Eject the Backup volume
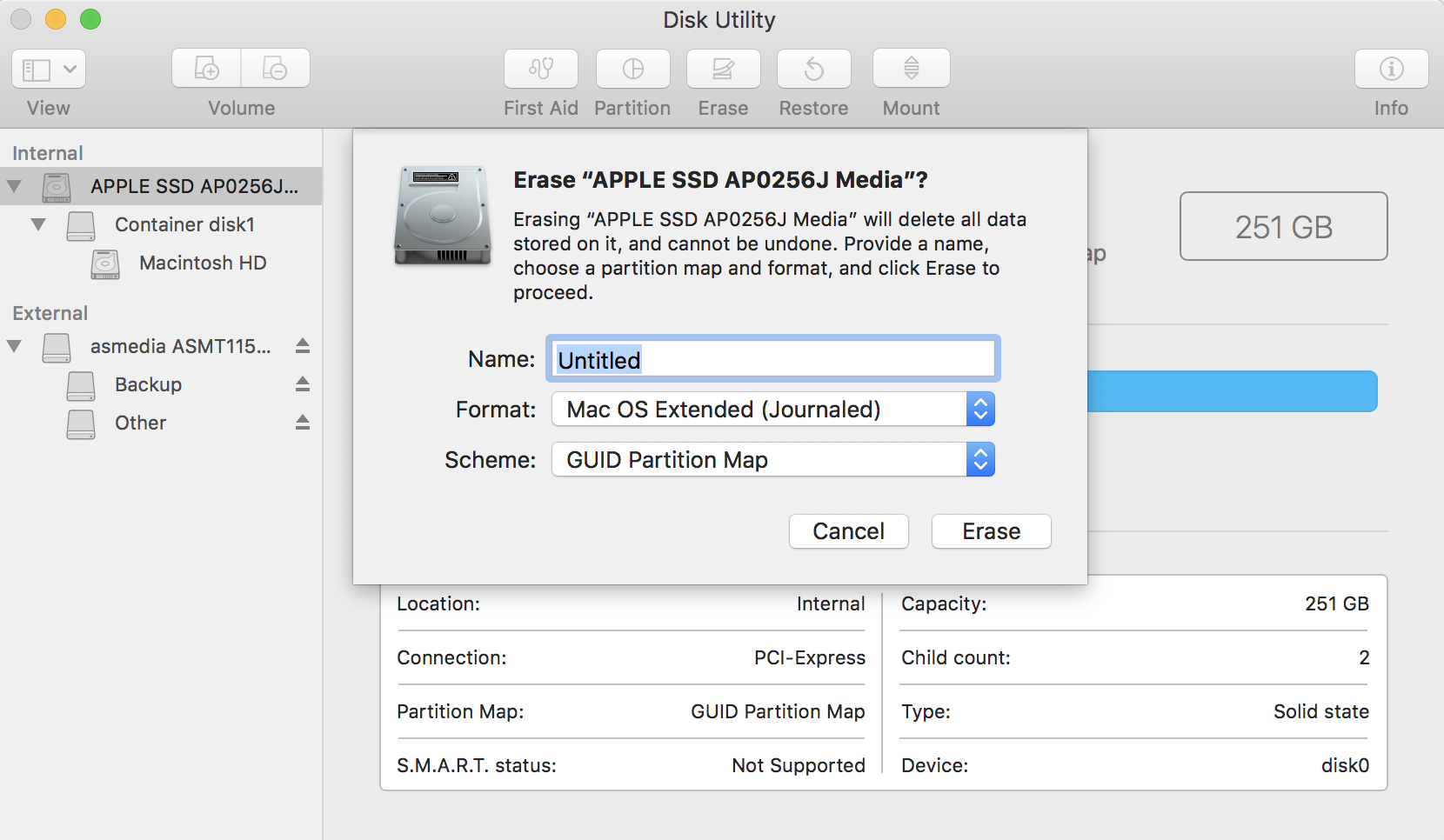The height and width of the screenshot is (840, 1444). (x=303, y=384)
